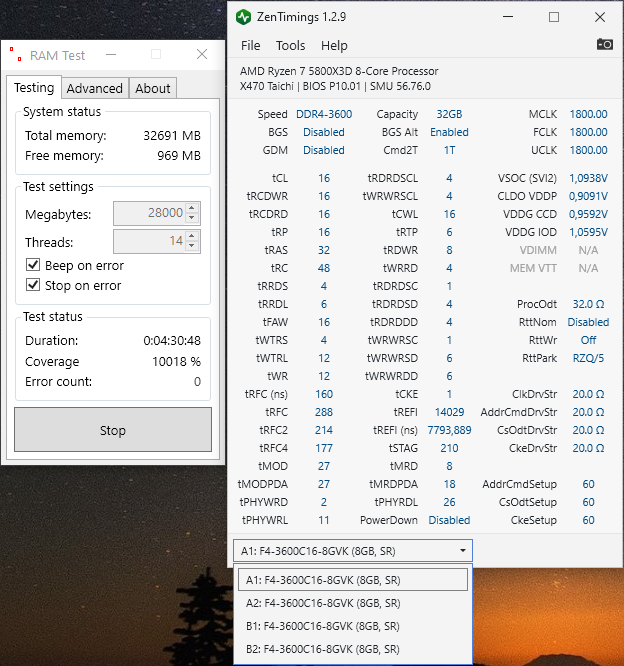Click the CLDO VDDP voltage 0,9091V
624x666 pixels.
pos(588,196)
